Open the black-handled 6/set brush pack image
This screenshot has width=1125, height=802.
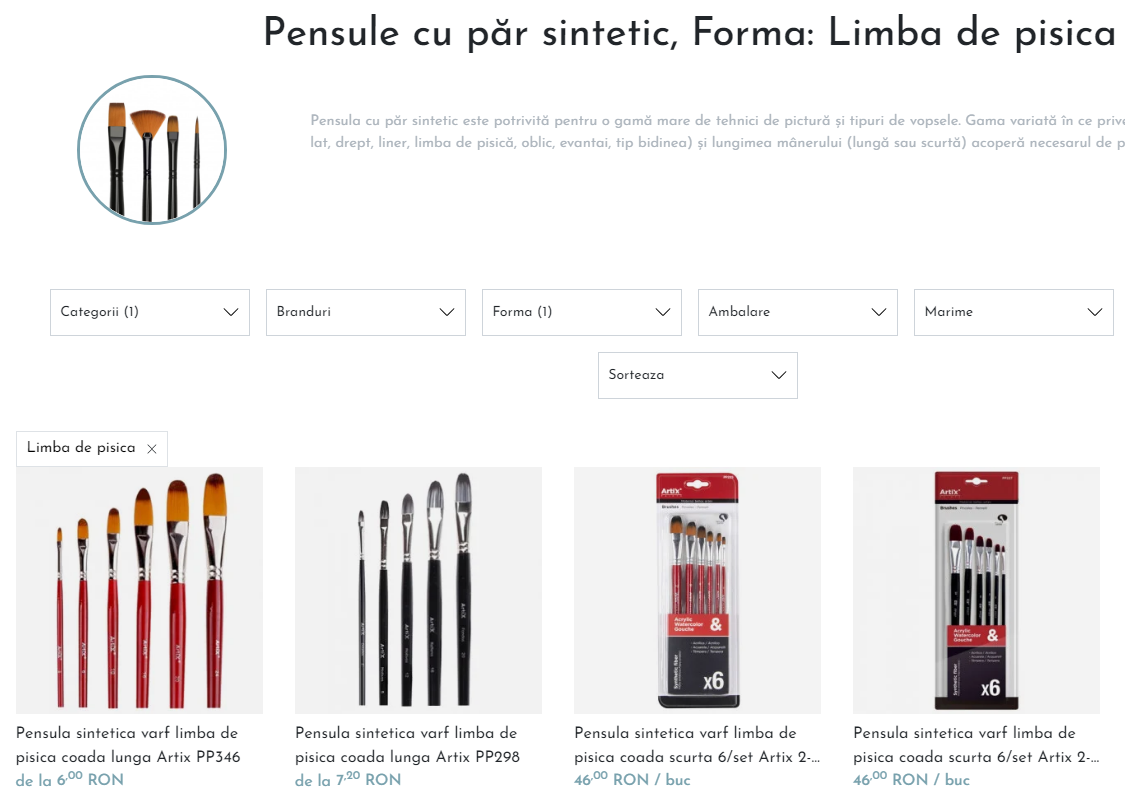coord(976,590)
